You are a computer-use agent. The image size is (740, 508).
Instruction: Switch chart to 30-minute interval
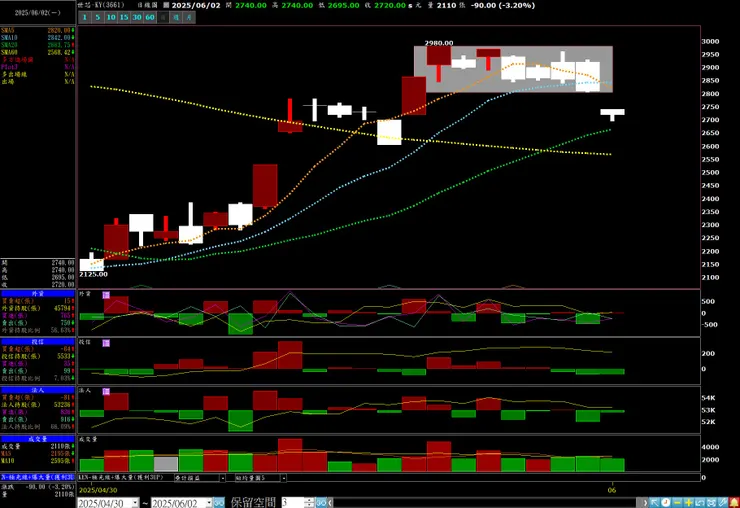tap(137, 17)
